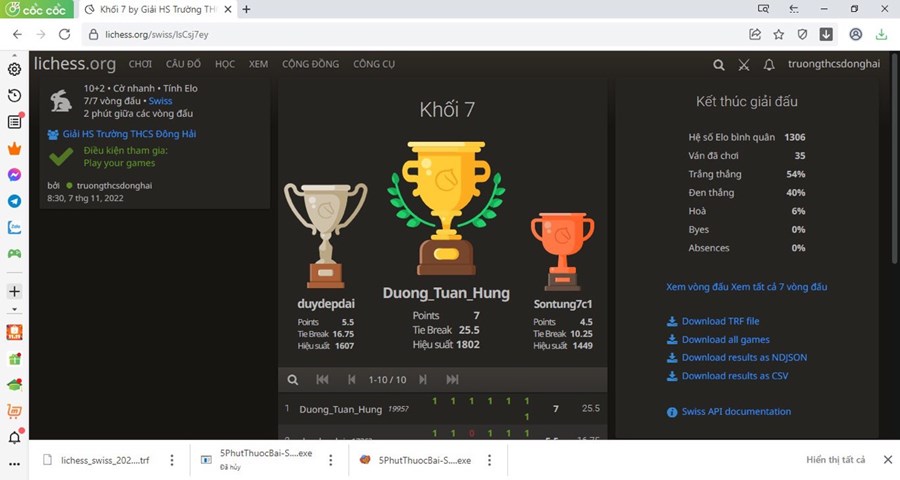
Task: Open Swiss API documentation link
Action: (735, 411)
